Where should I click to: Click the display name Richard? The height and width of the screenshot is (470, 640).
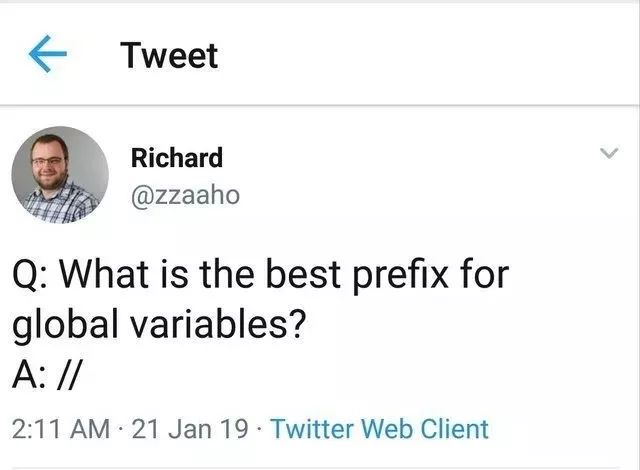177,158
